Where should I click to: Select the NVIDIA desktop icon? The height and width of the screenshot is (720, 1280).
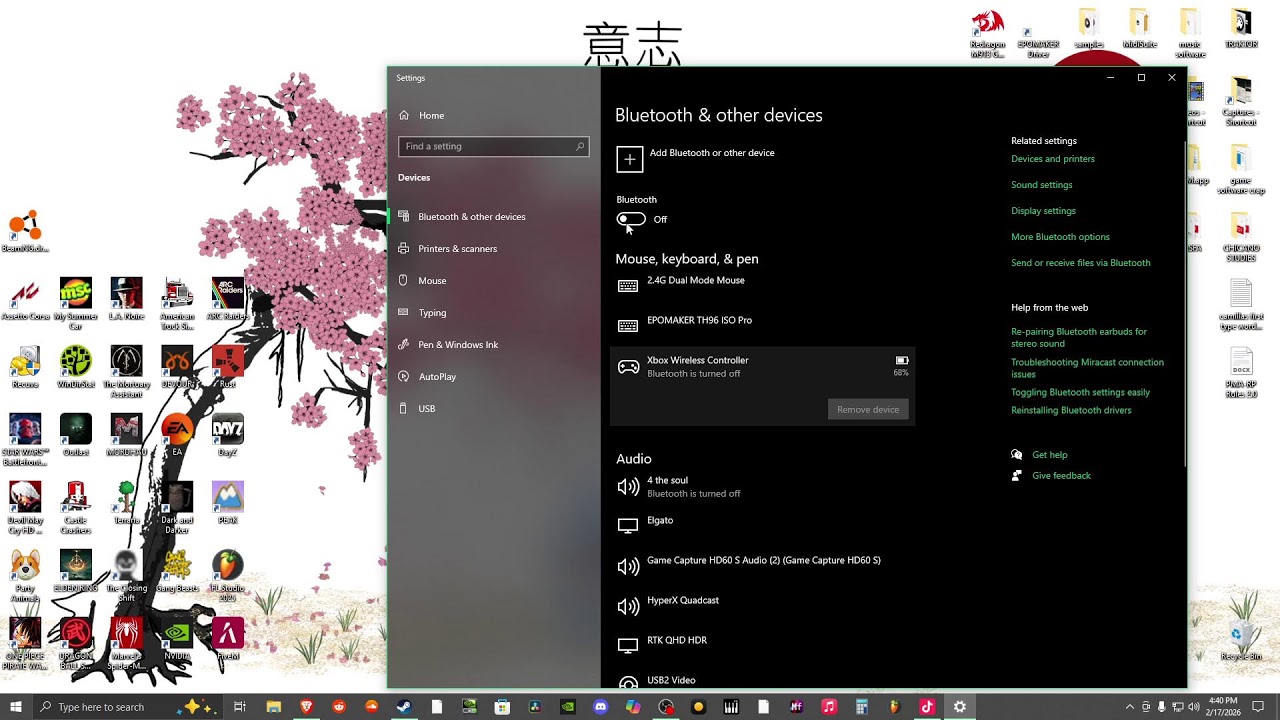(177, 639)
